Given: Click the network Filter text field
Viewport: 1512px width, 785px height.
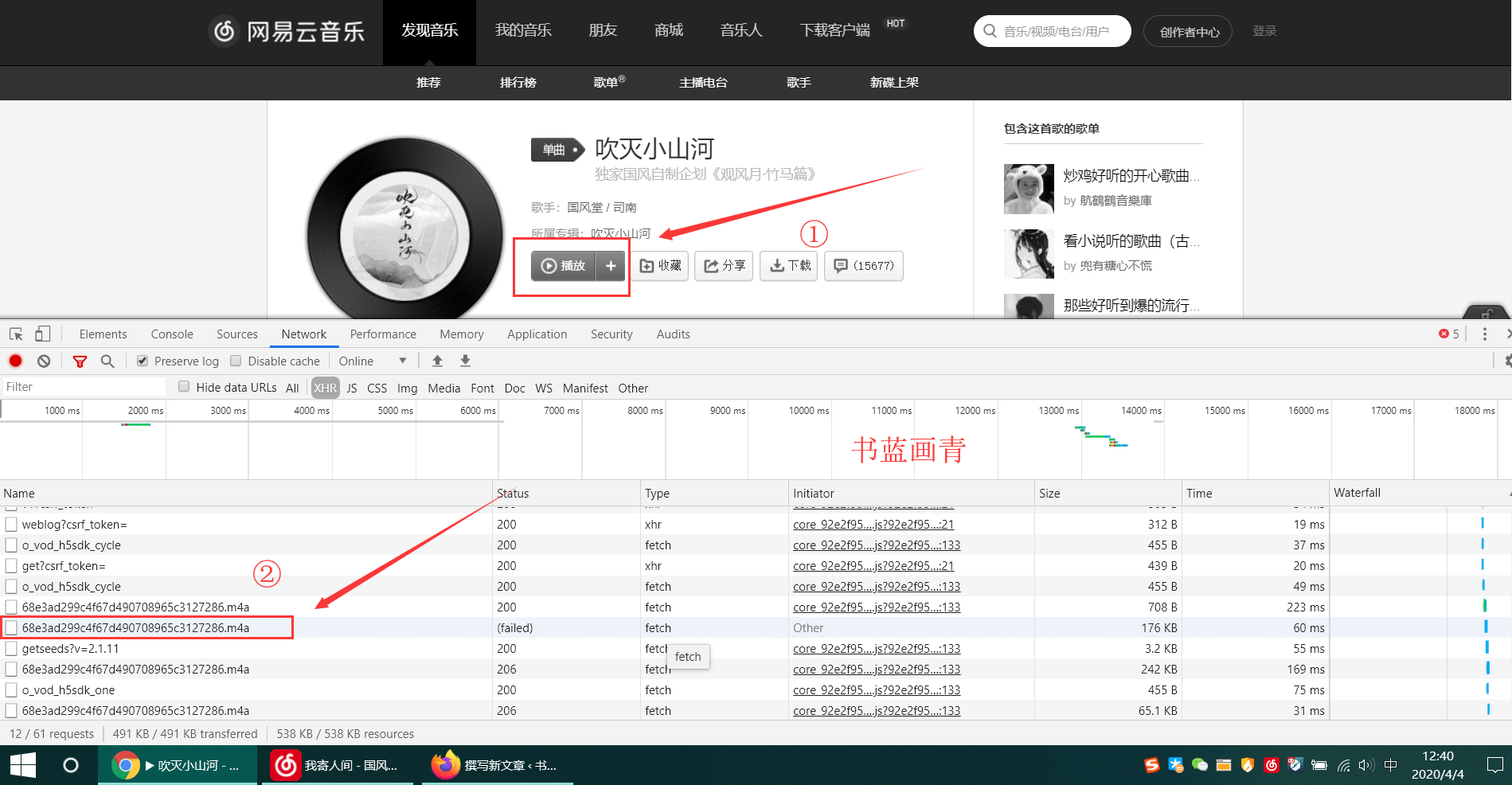Looking at the screenshot, I should coord(84,387).
